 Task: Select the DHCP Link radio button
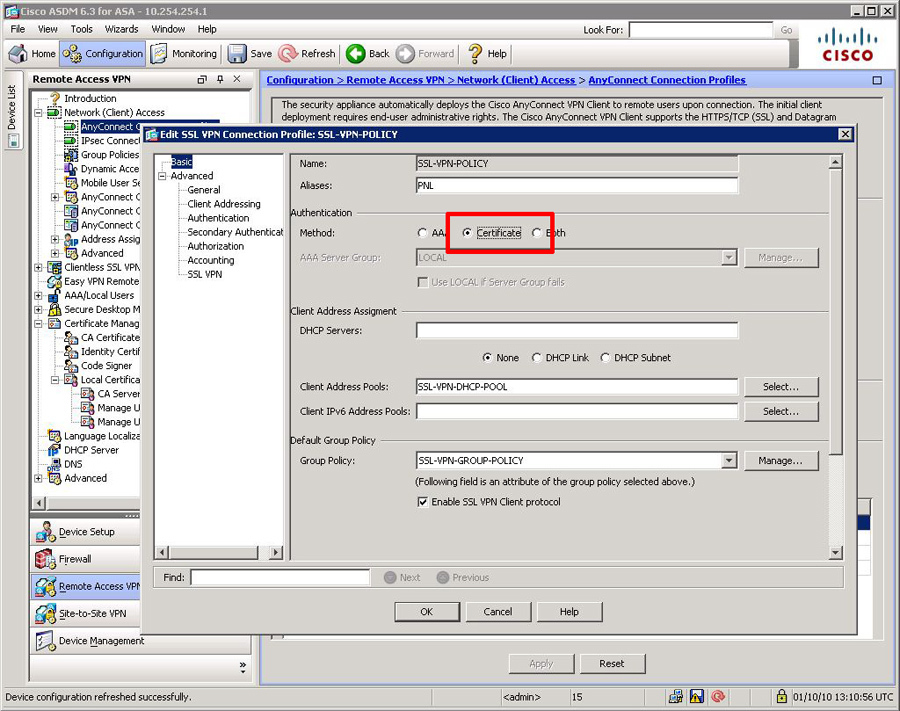point(537,358)
